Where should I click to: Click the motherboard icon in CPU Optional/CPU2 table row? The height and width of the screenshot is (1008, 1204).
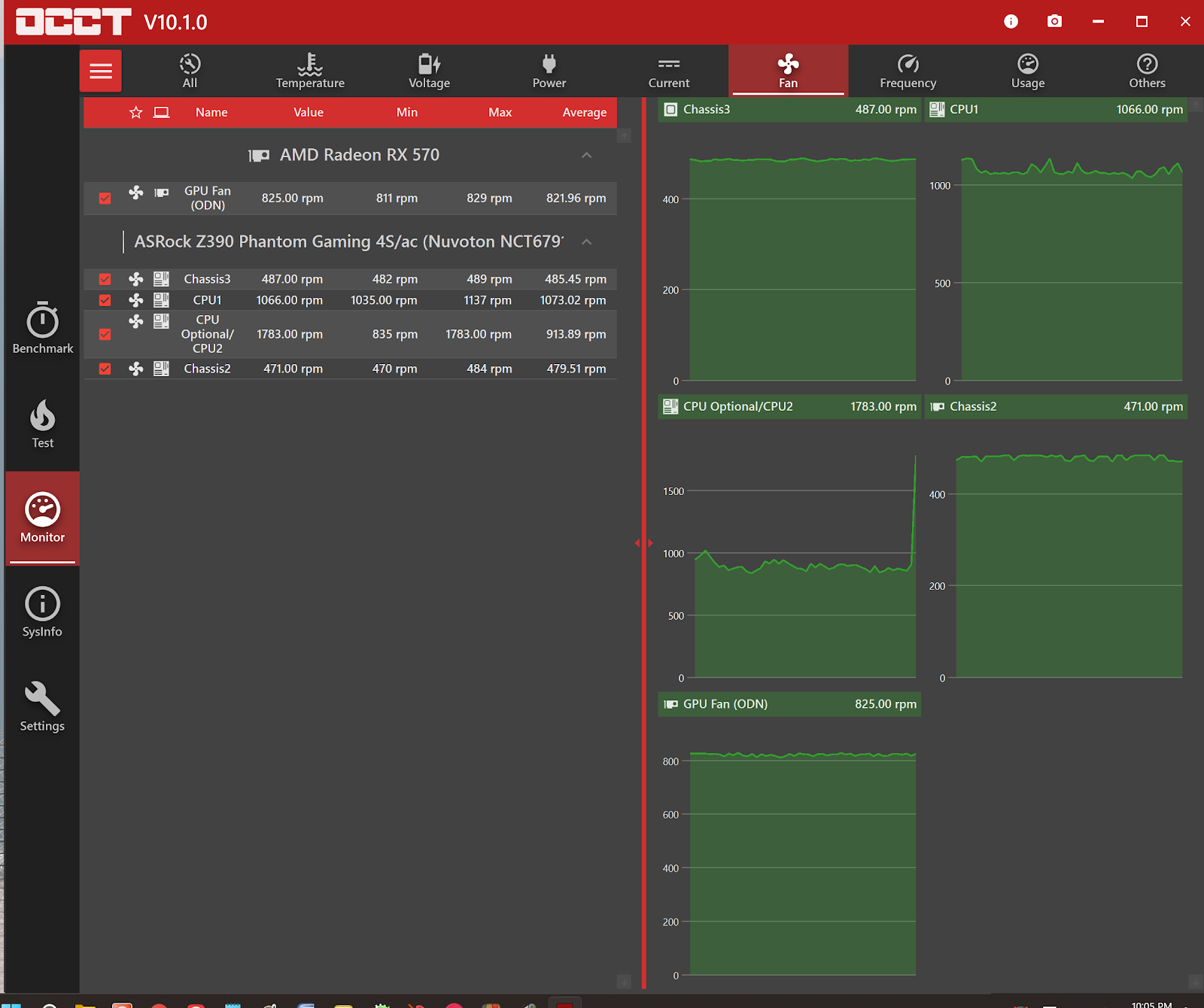[x=161, y=321]
